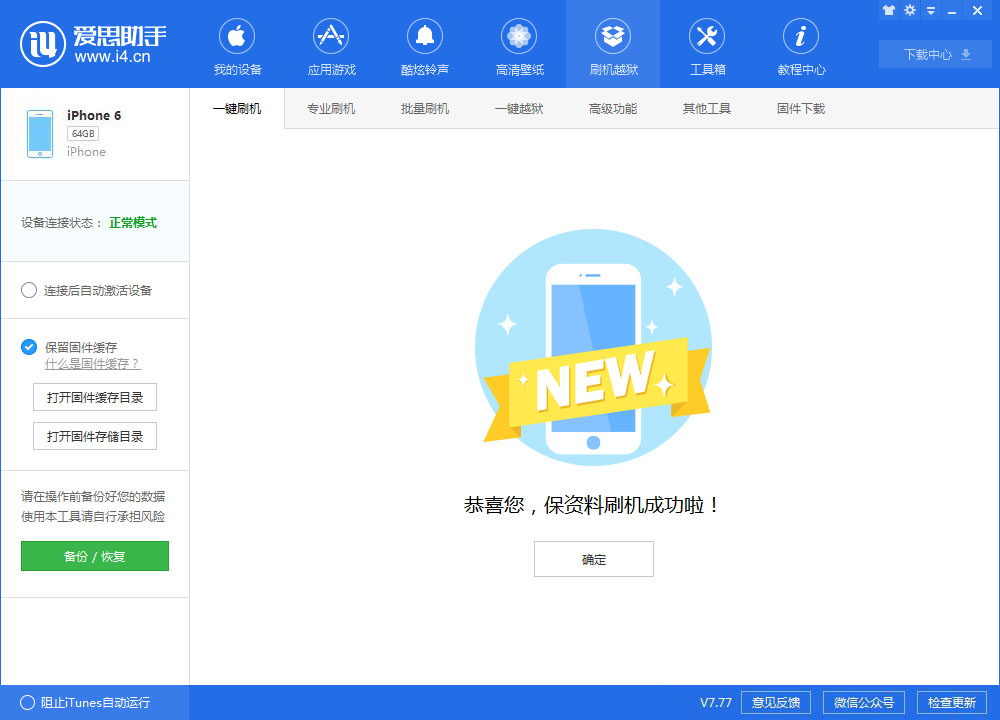Click the theme skin shirt icon

(x=888, y=10)
